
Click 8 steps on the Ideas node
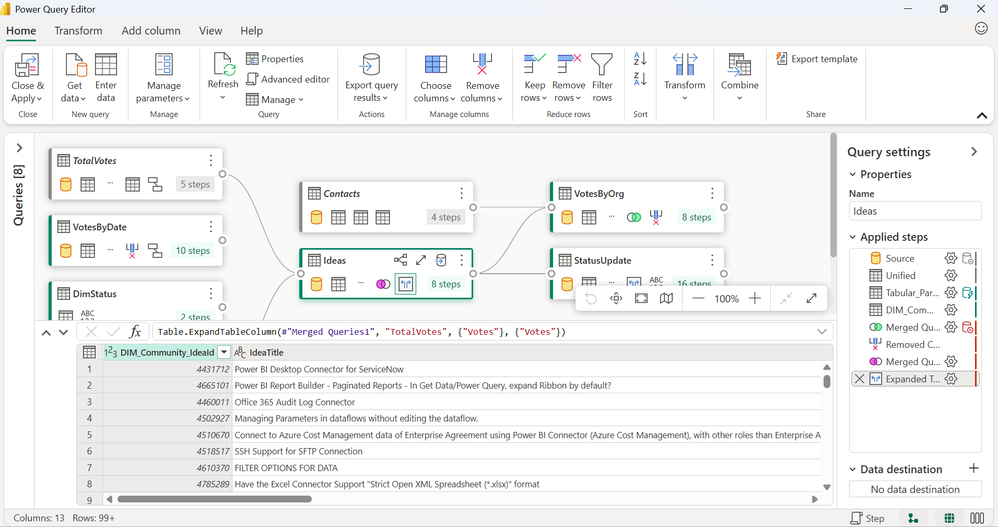click(x=446, y=284)
